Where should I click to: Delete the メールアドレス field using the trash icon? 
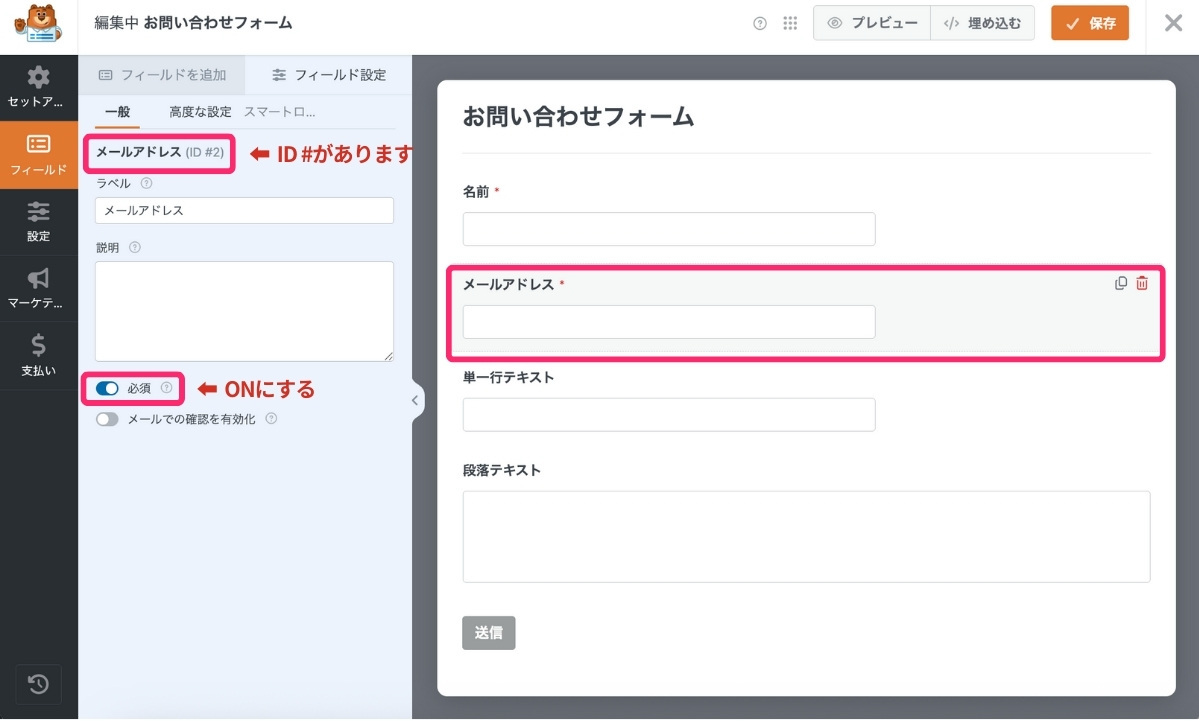click(1141, 283)
